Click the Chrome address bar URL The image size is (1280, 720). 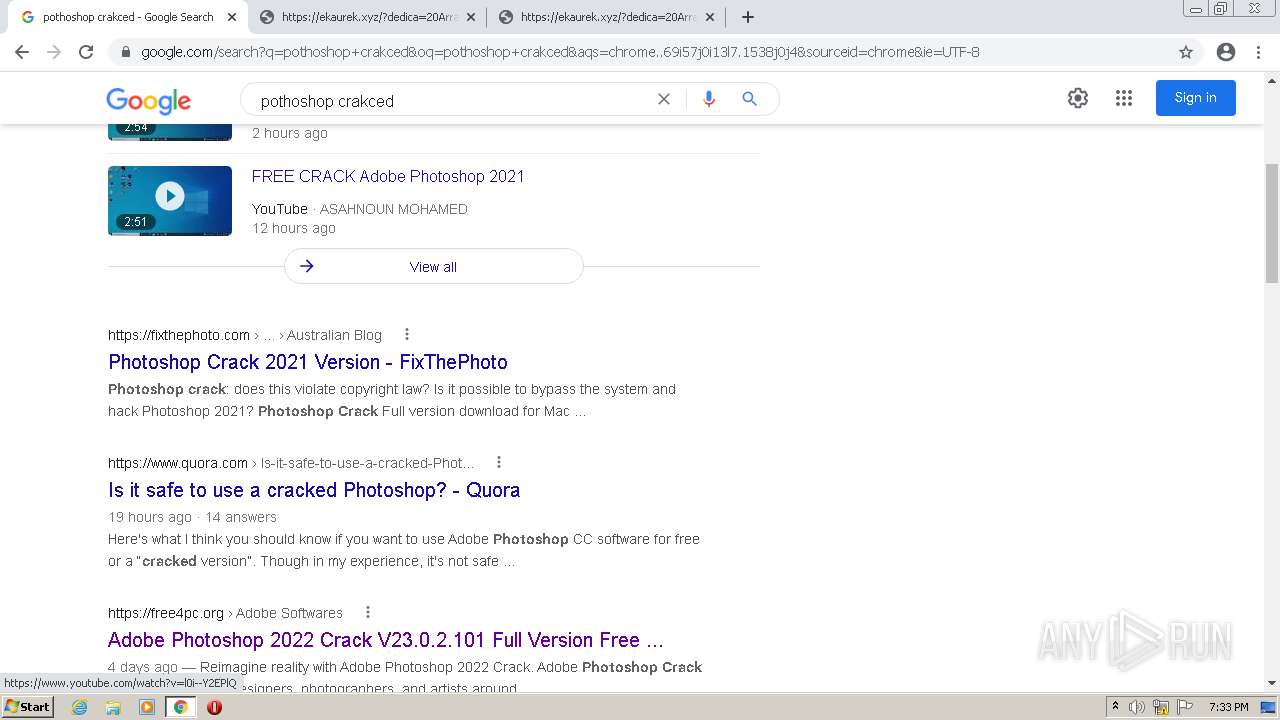[x=560, y=52]
